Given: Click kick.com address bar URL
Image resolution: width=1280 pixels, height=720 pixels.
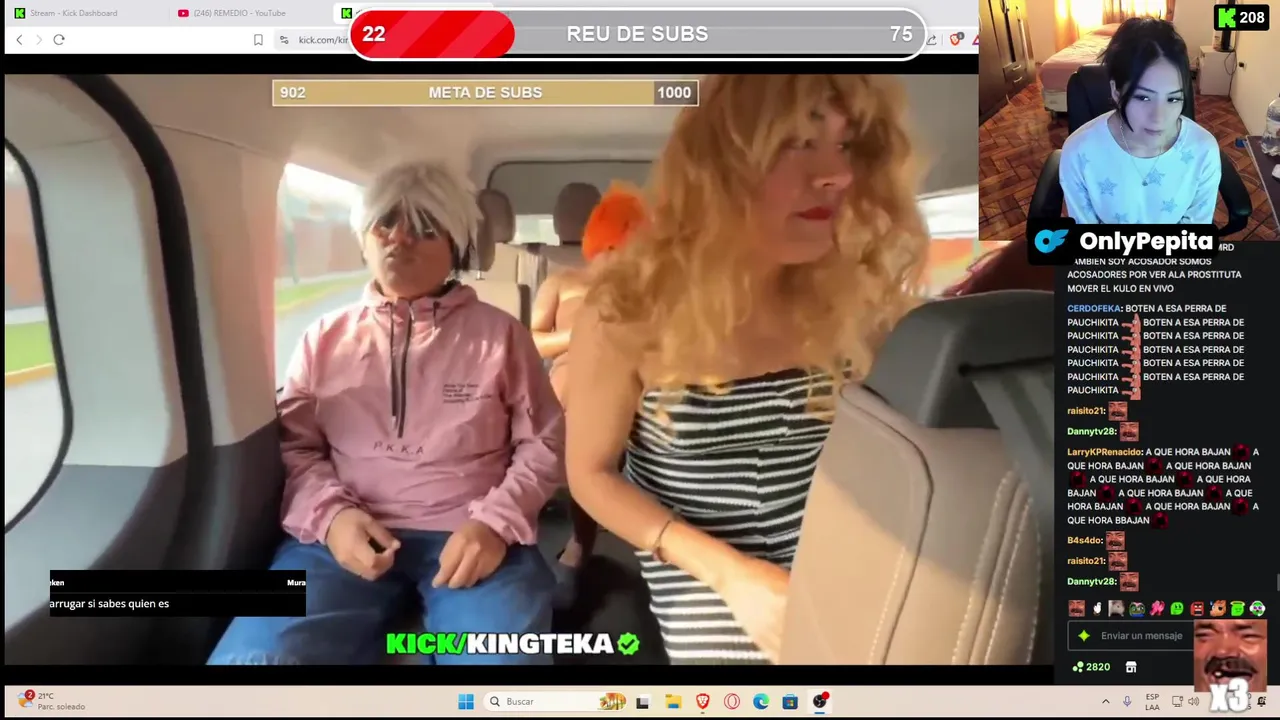Looking at the screenshot, I should [x=323, y=40].
